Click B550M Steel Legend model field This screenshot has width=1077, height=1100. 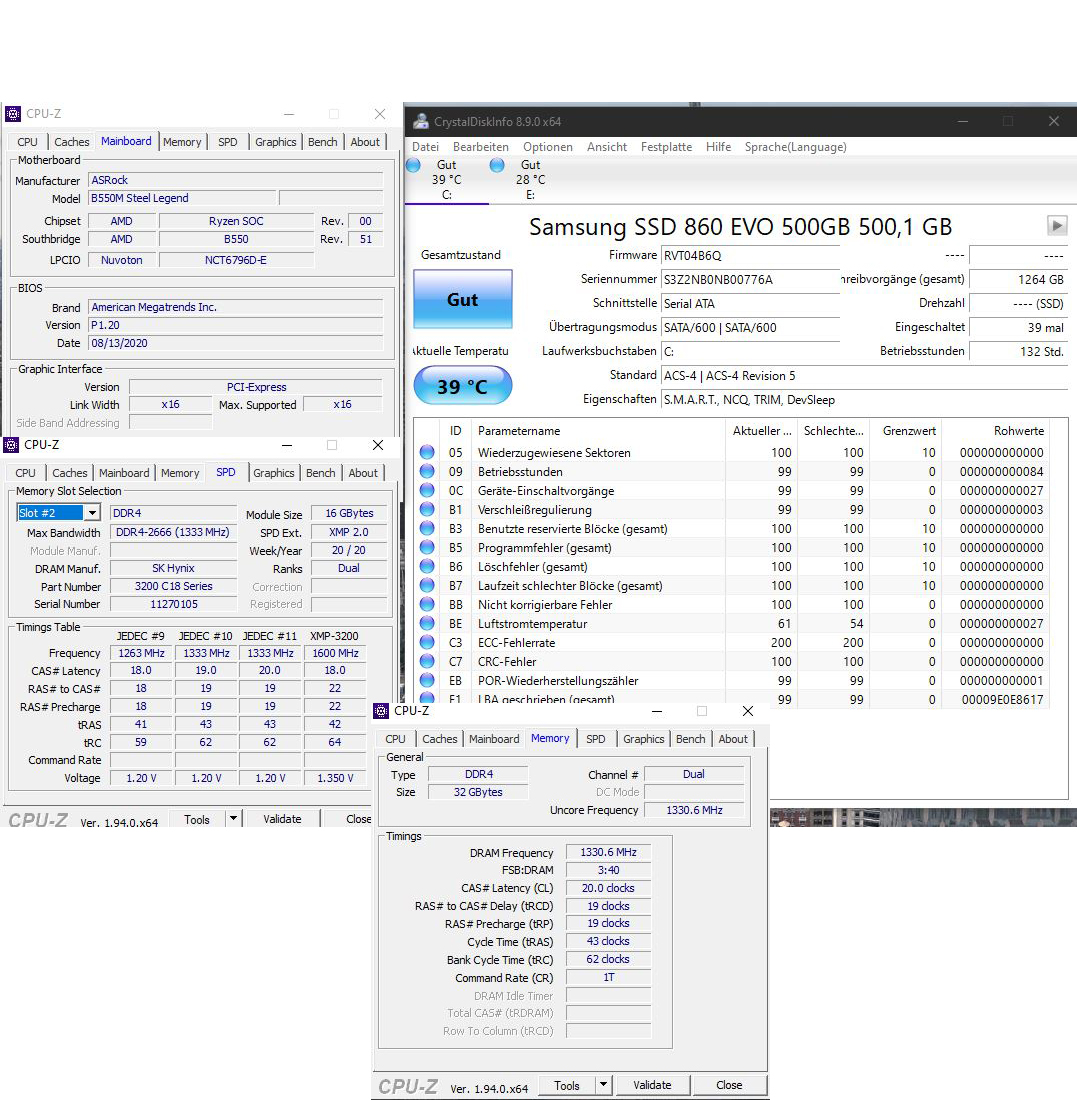pyautogui.click(x=183, y=199)
